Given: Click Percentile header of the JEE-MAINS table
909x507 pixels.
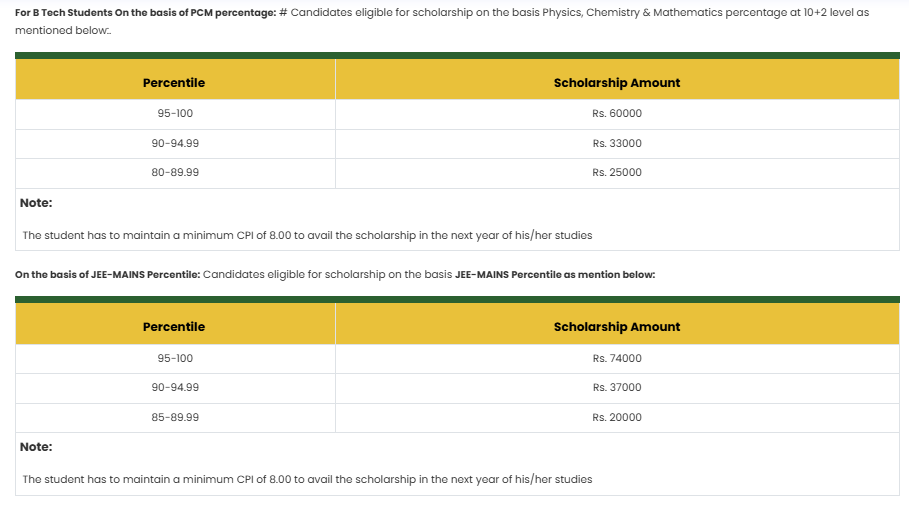Looking at the screenshot, I should click(x=174, y=327).
